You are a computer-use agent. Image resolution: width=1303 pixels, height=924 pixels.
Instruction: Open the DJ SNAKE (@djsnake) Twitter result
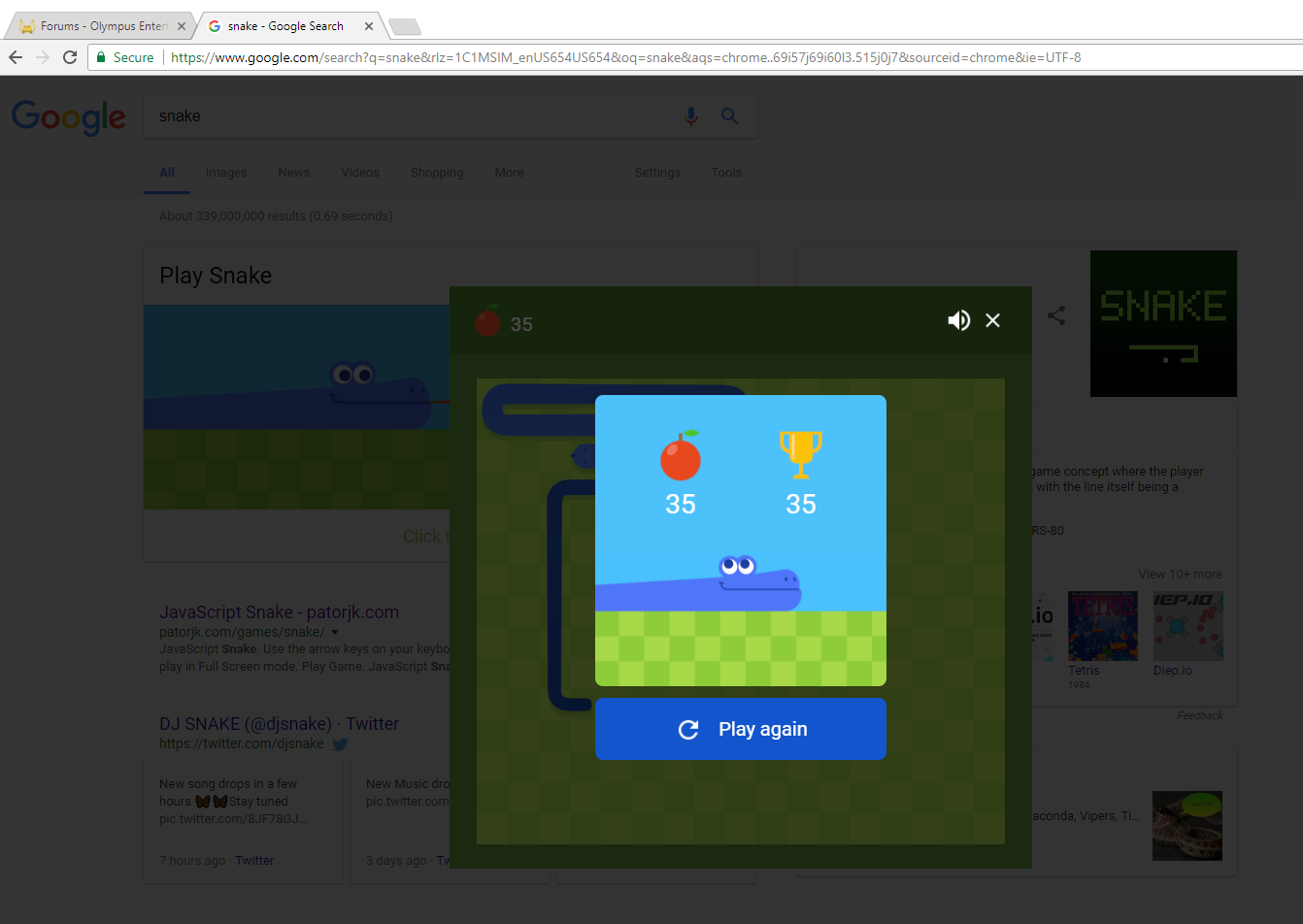point(279,724)
